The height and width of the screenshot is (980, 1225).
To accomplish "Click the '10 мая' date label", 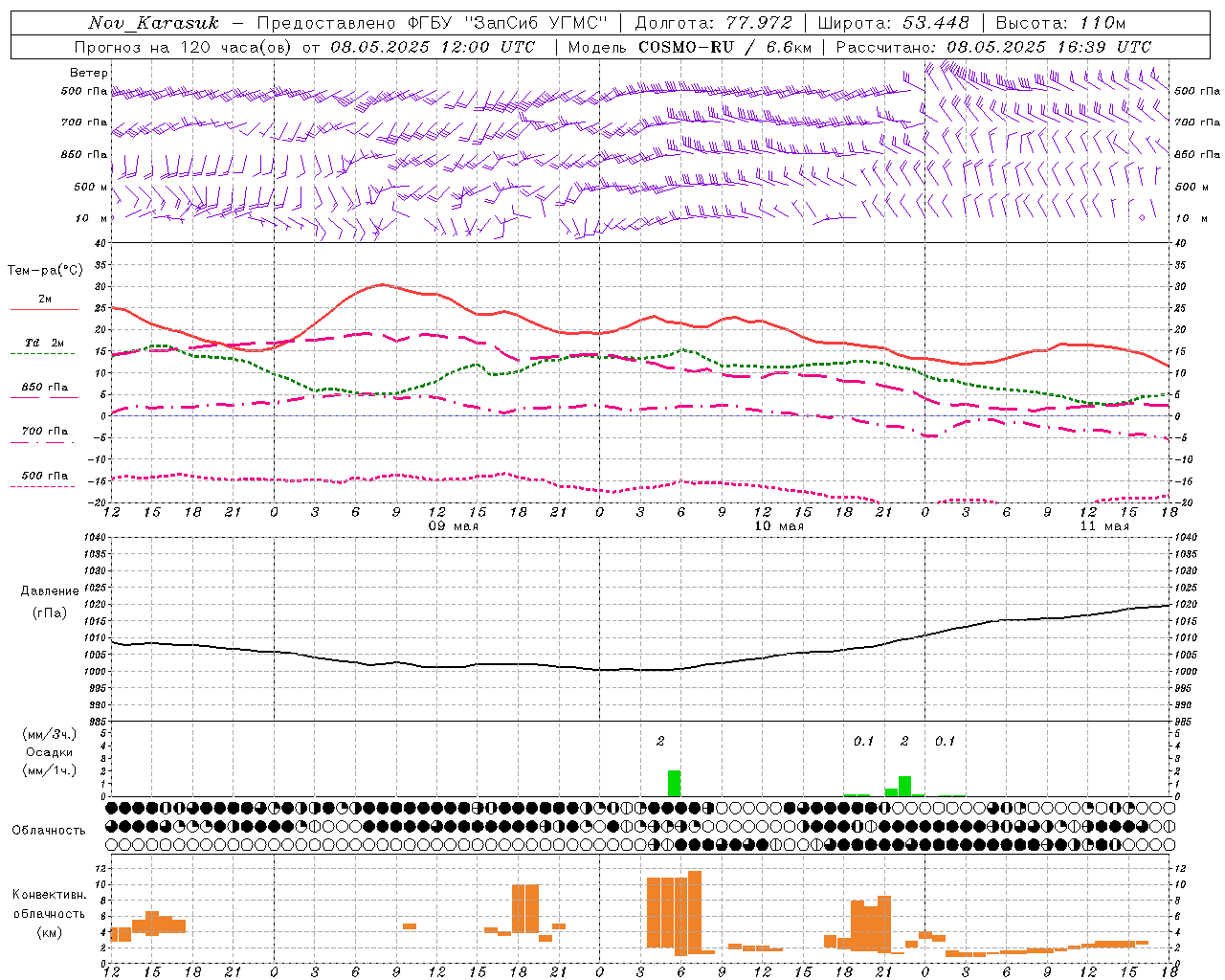I will 779,526.
